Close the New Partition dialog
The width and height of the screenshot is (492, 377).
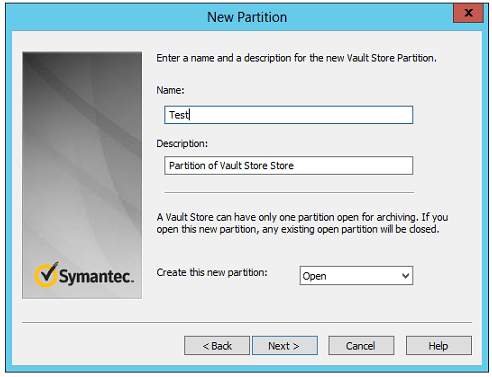(x=468, y=13)
